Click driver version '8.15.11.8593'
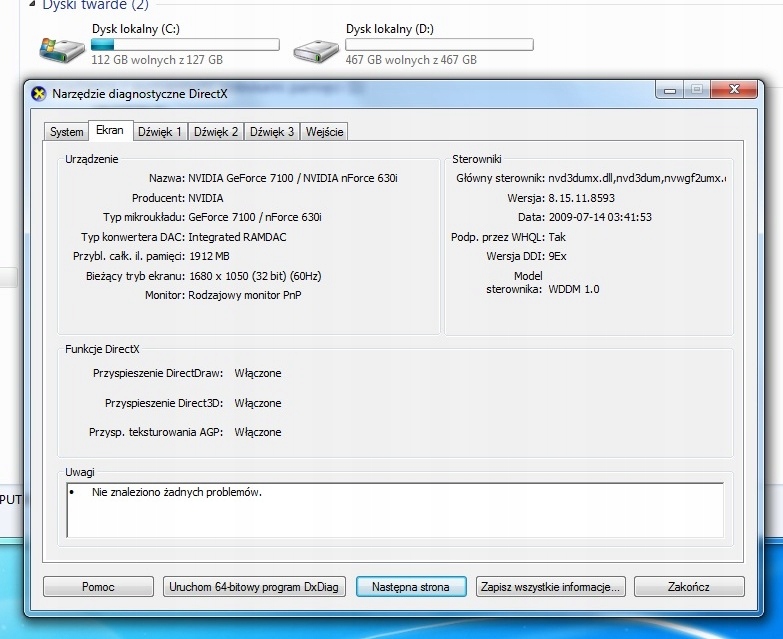Viewport: 783px width, 639px height. (x=581, y=198)
